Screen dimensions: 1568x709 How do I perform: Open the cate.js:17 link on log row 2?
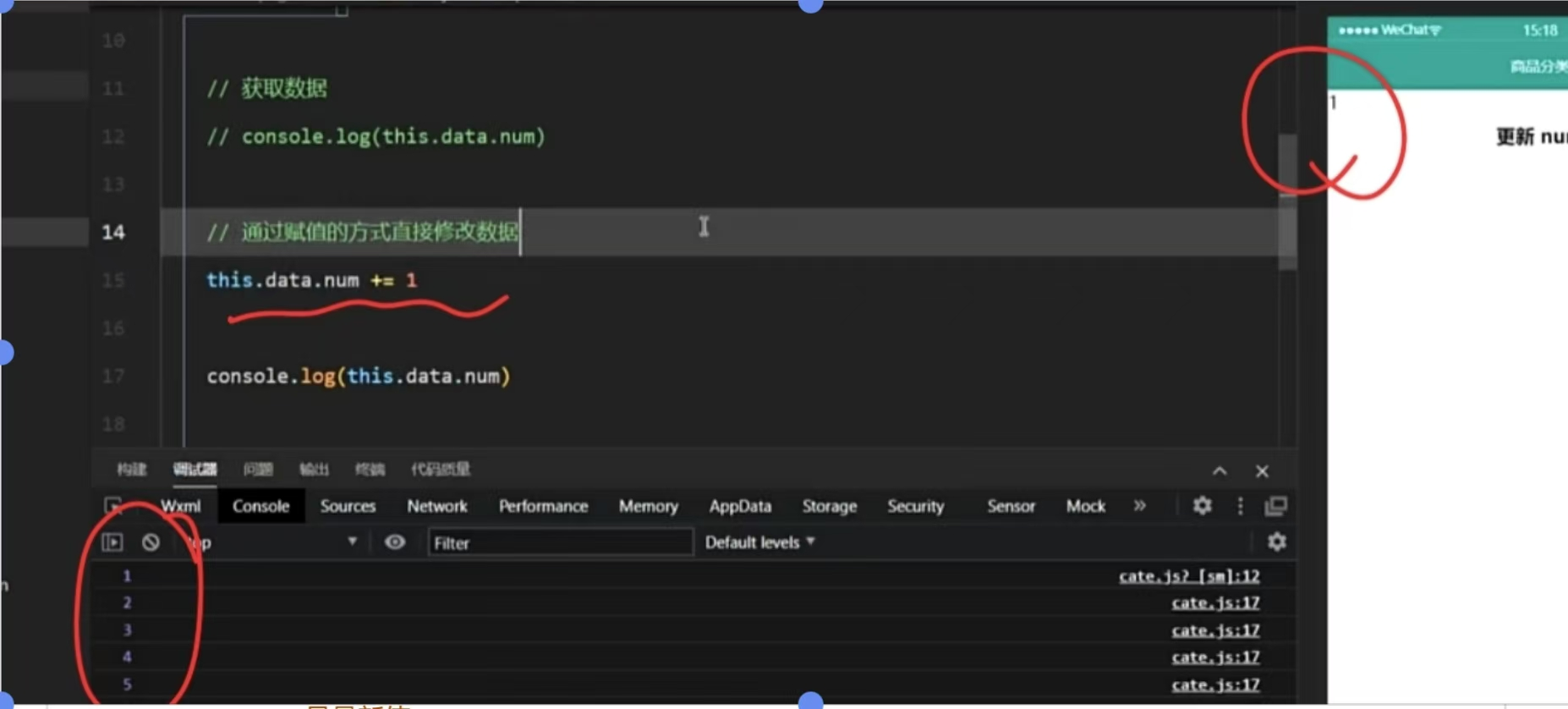click(x=1214, y=603)
